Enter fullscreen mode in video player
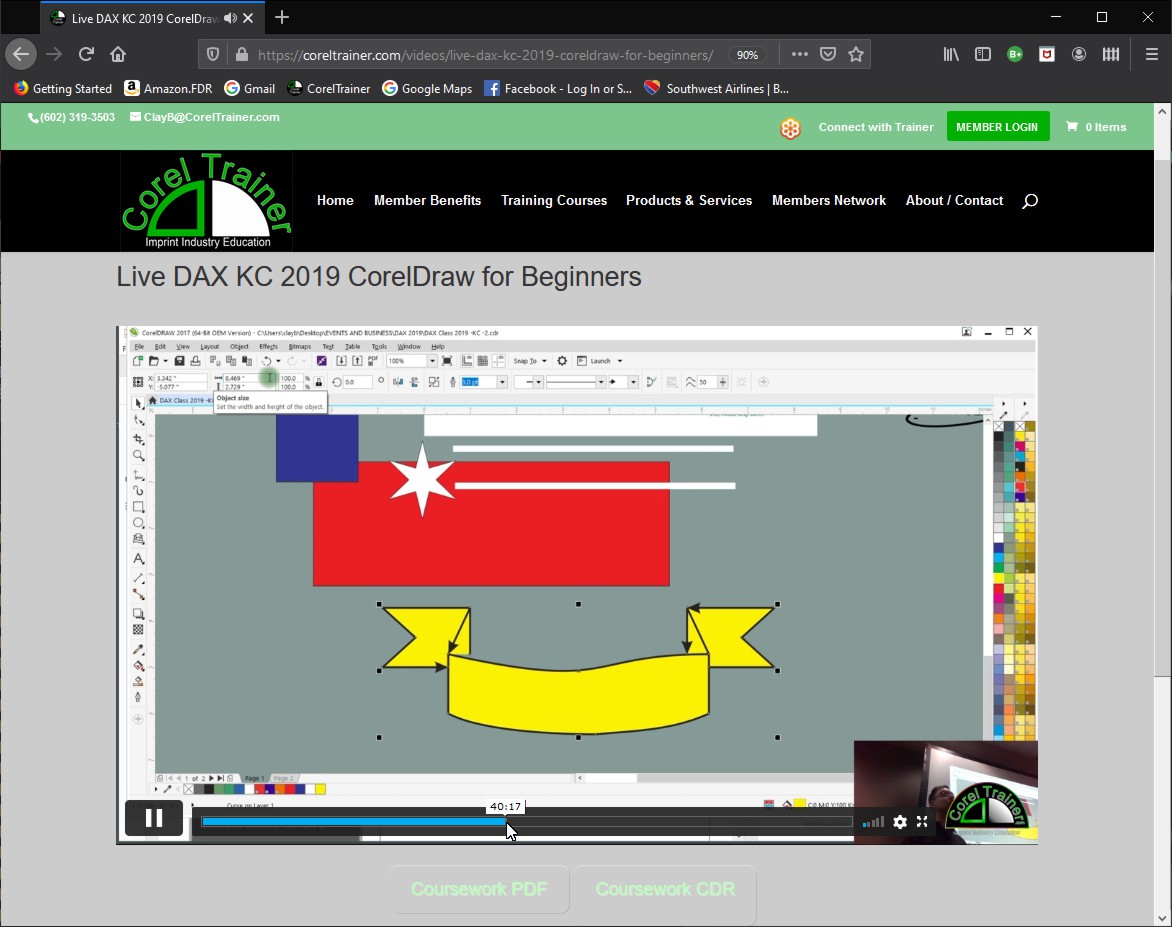The image size is (1172, 927). click(x=922, y=822)
